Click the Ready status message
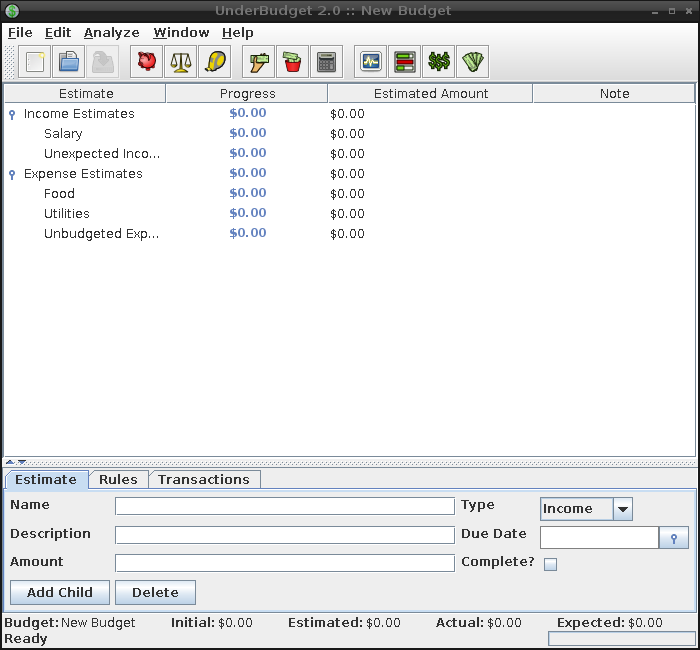Image resolution: width=700 pixels, height=650 pixels. tap(25, 639)
